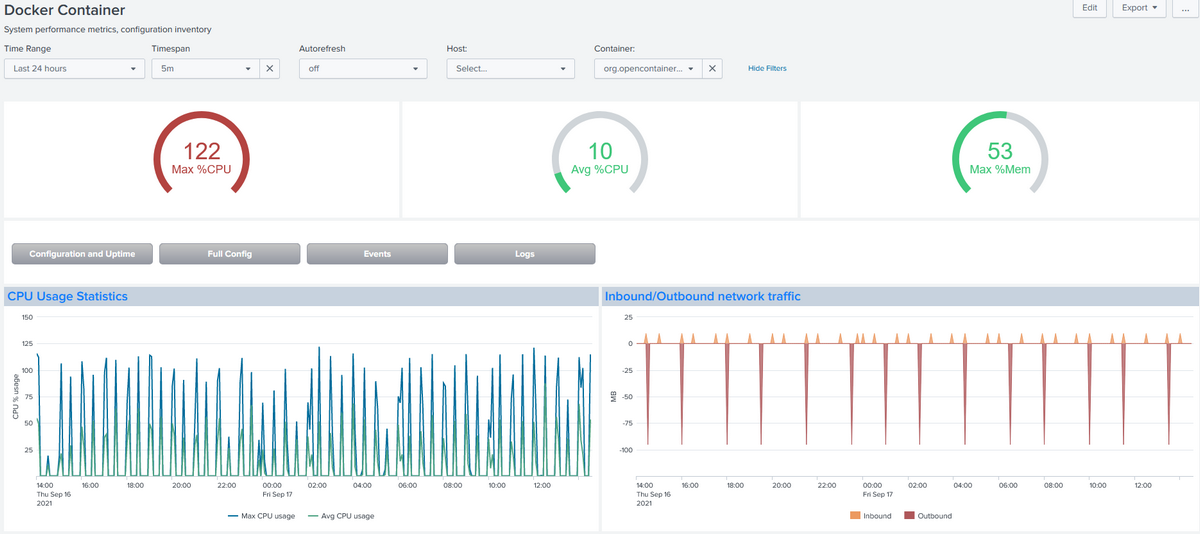Open the Autorefresh dropdown

pos(363,69)
